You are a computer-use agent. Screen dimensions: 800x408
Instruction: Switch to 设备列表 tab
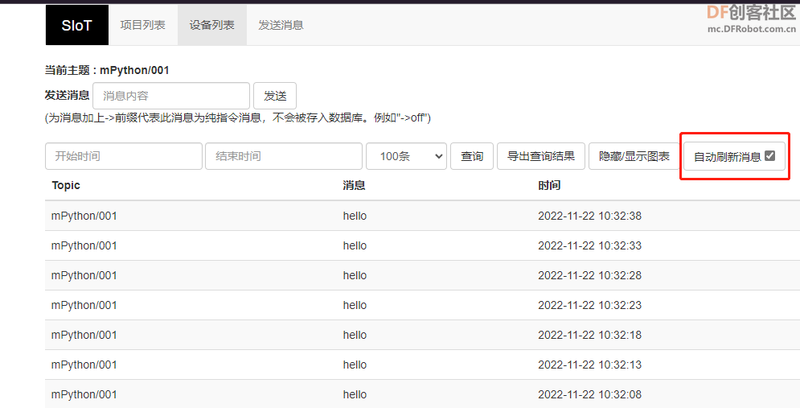click(212, 25)
